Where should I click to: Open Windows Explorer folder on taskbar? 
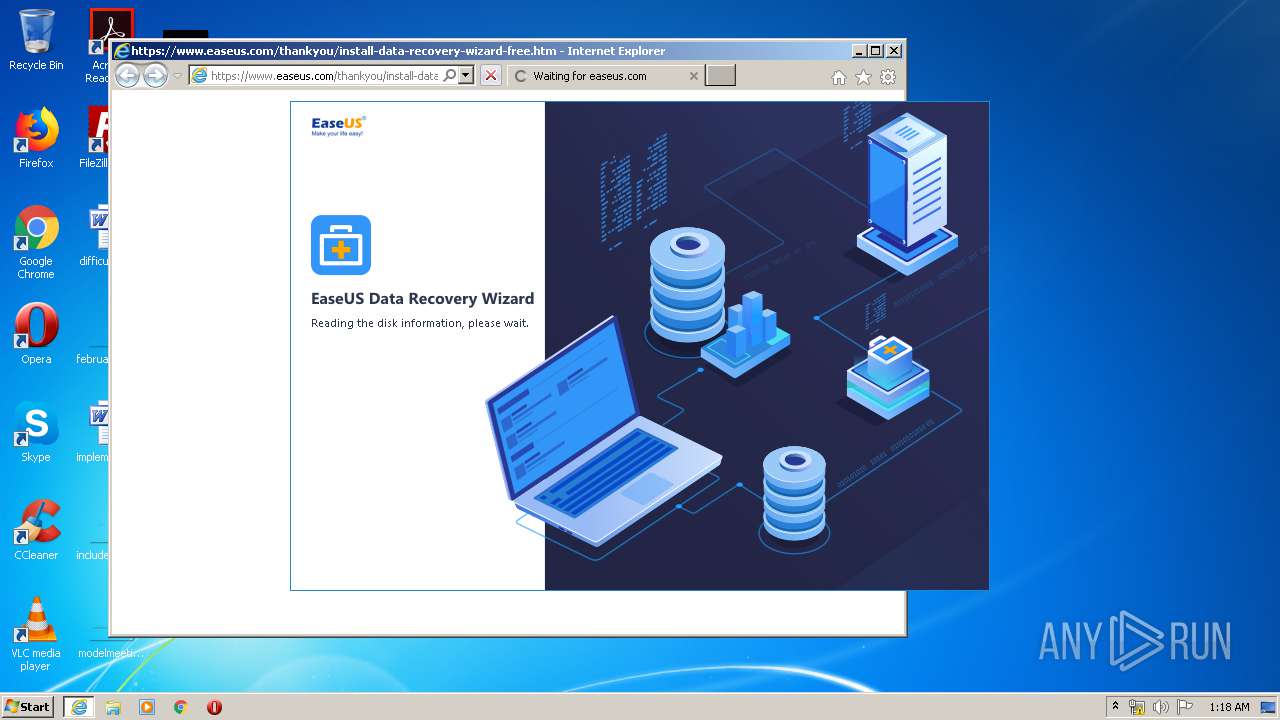pyautogui.click(x=113, y=707)
